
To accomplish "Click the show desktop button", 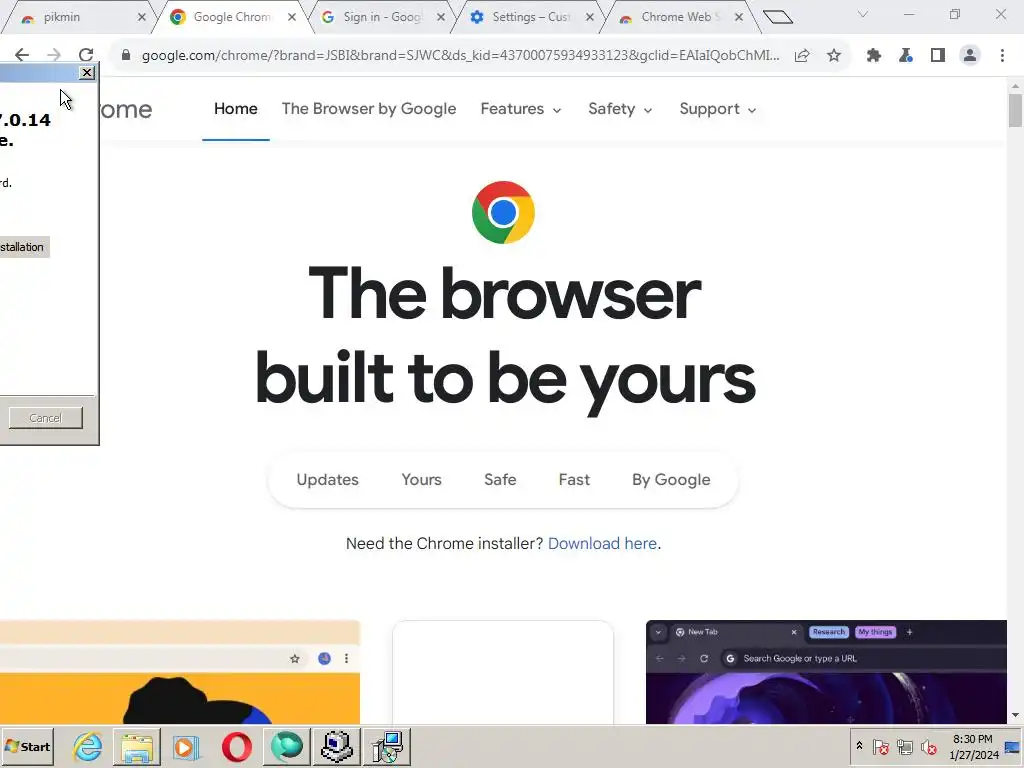I will [x=1014, y=747].
